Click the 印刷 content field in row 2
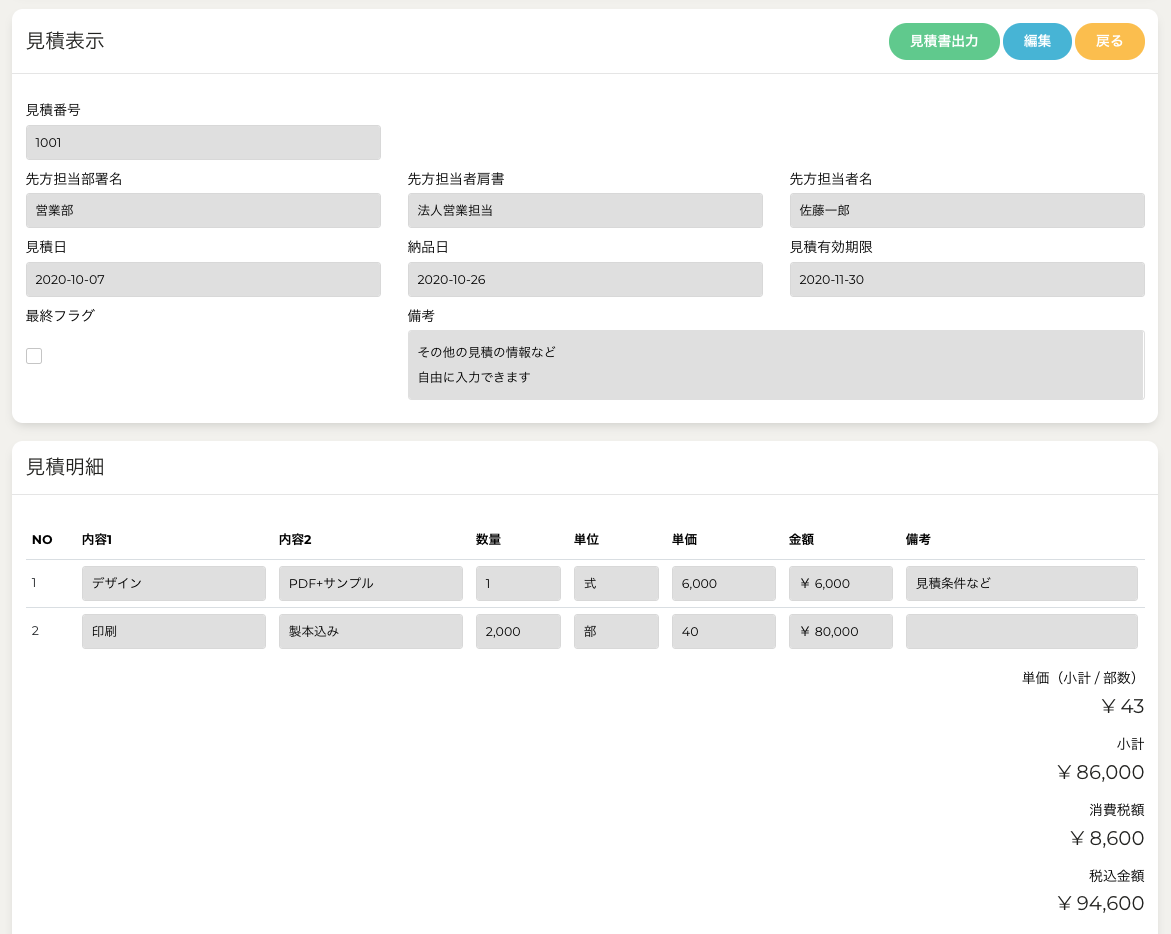 click(x=174, y=632)
